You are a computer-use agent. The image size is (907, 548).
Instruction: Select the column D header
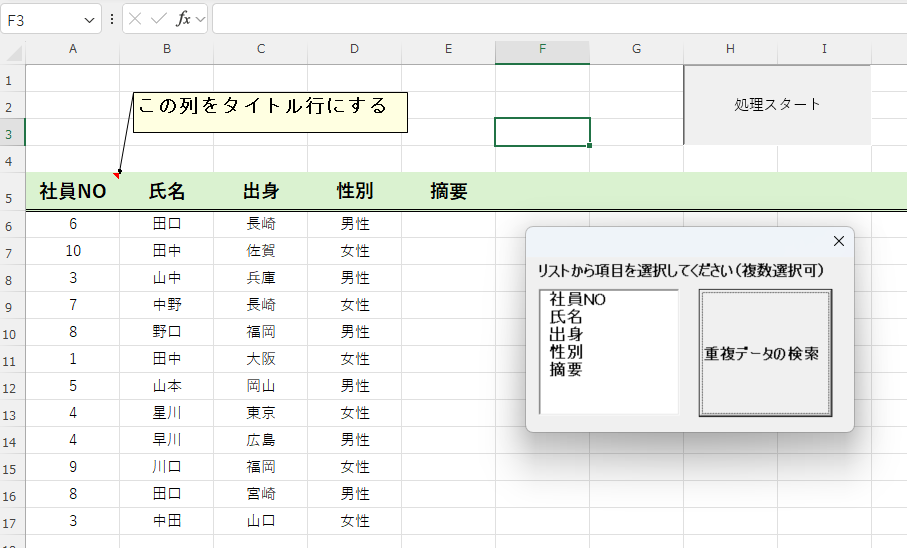[354, 49]
